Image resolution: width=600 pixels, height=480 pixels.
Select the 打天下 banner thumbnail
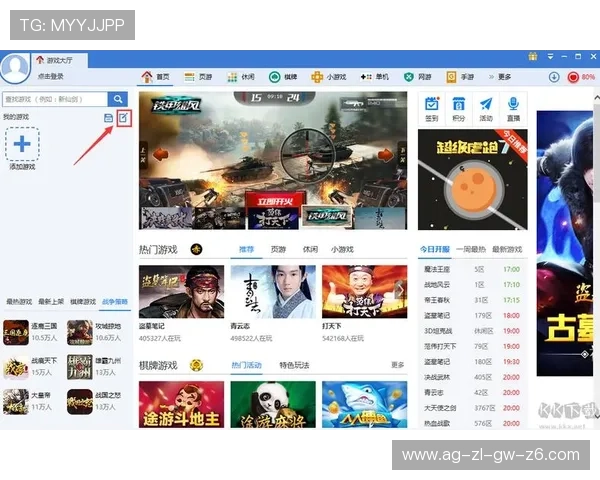point(273,218)
